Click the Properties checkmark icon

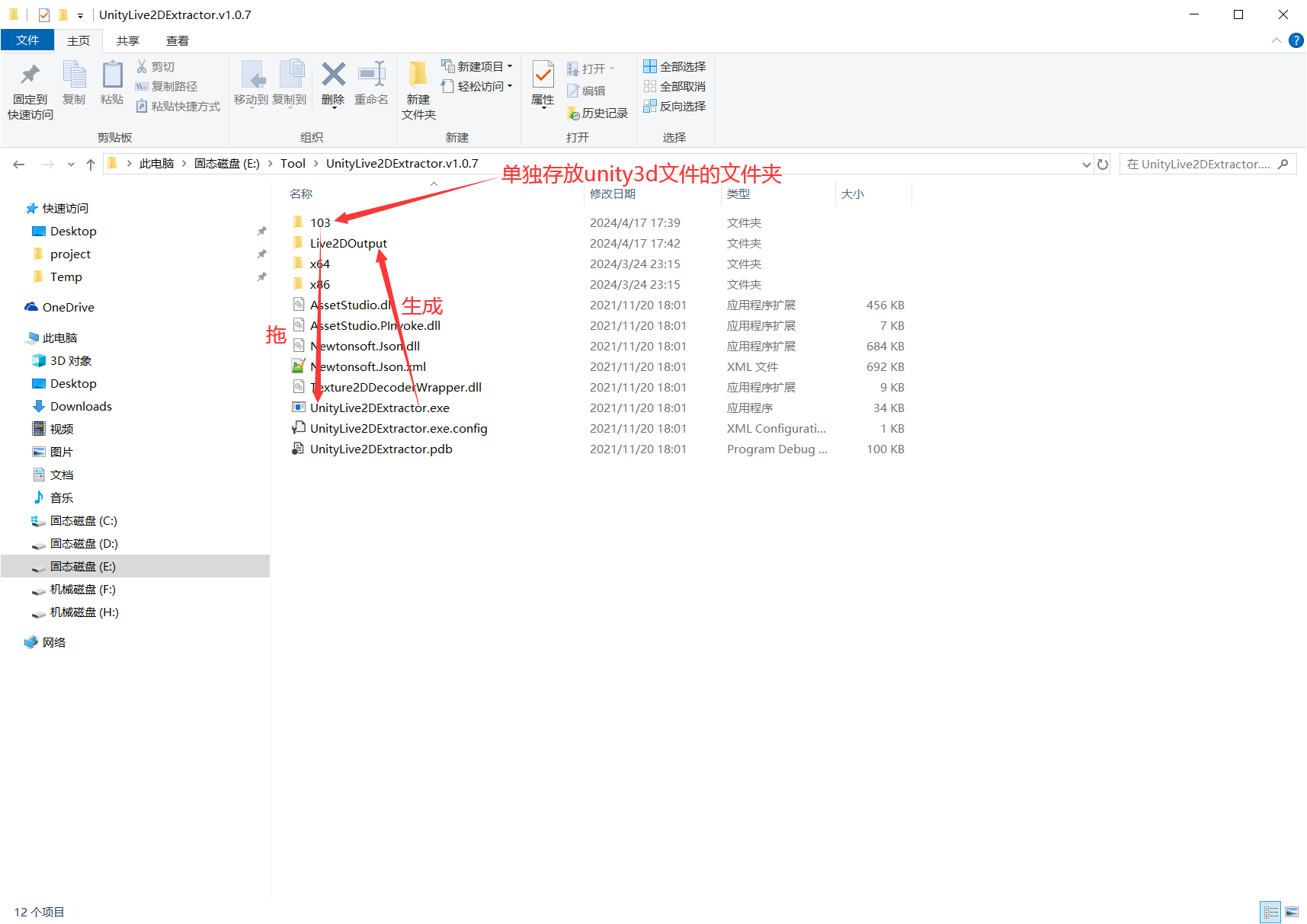[x=543, y=75]
